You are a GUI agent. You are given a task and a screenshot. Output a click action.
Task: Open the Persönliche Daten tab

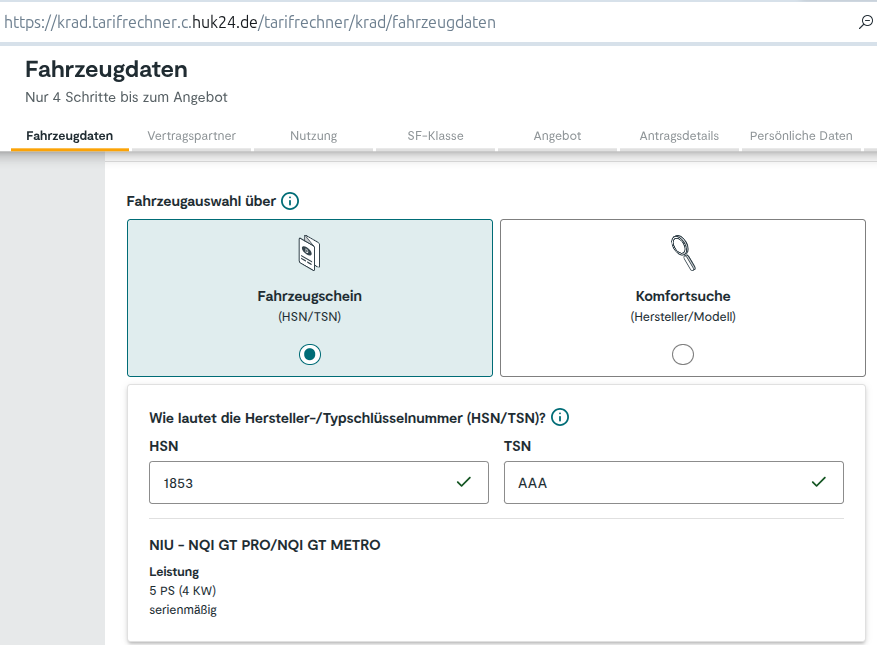pos(801,136)
